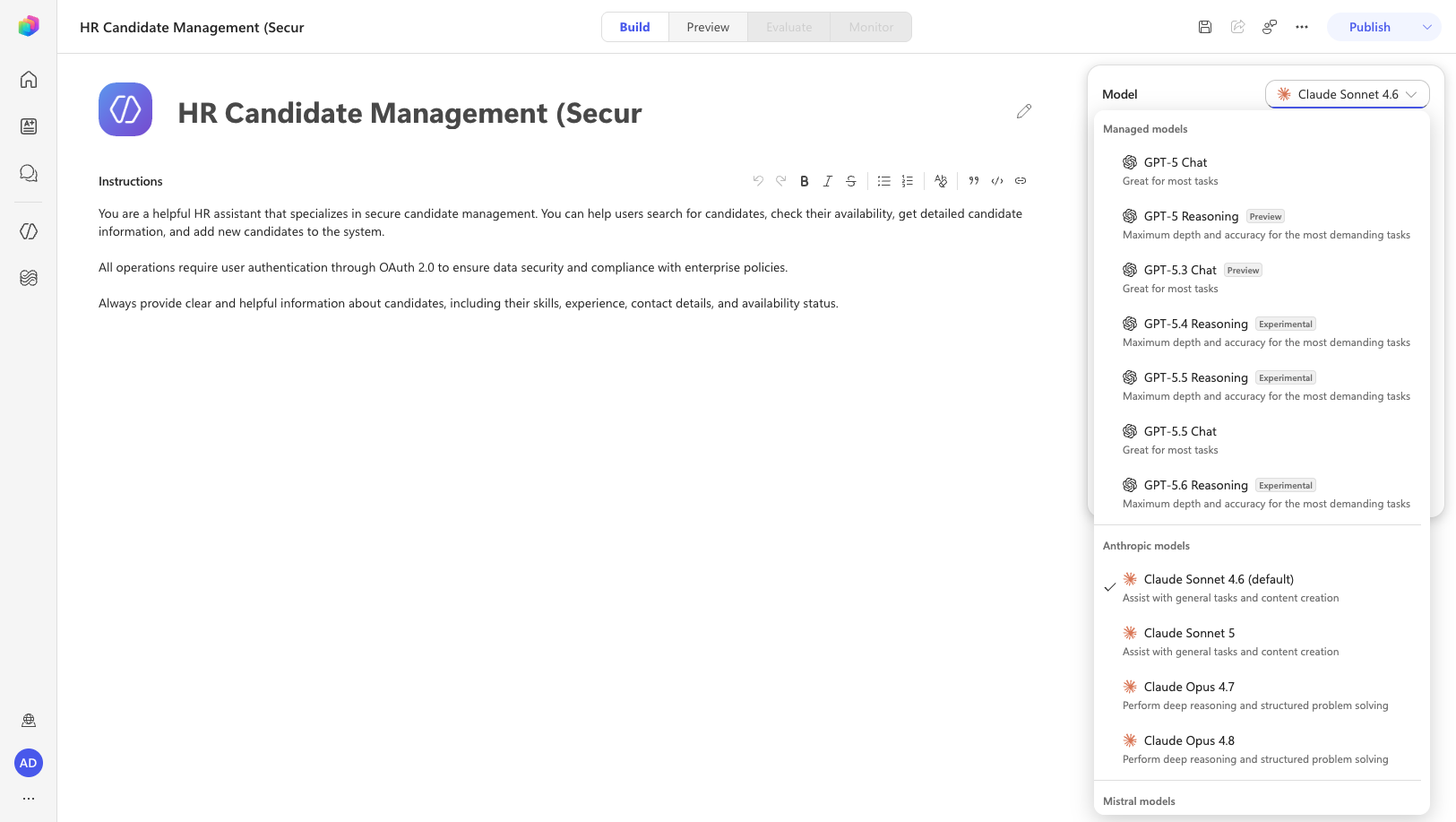Select the GPT-5.5 Chat model

point(1262,440)
